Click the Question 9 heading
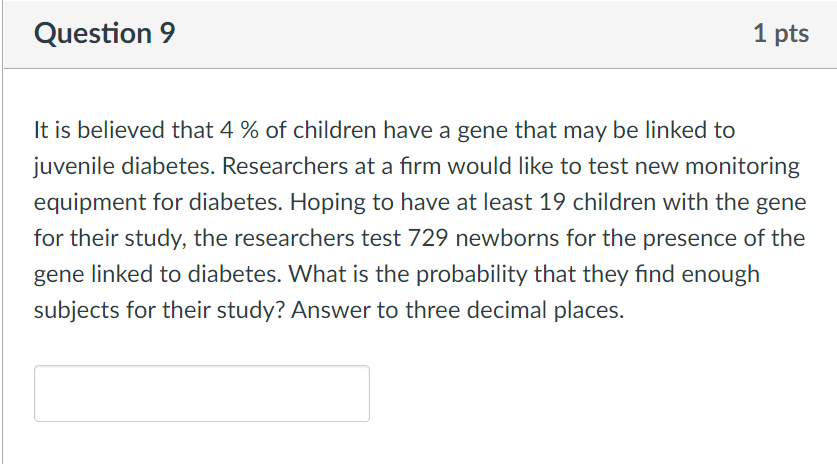Image resolution: width=837 pixels, height=464 pixels. point(104,34)
